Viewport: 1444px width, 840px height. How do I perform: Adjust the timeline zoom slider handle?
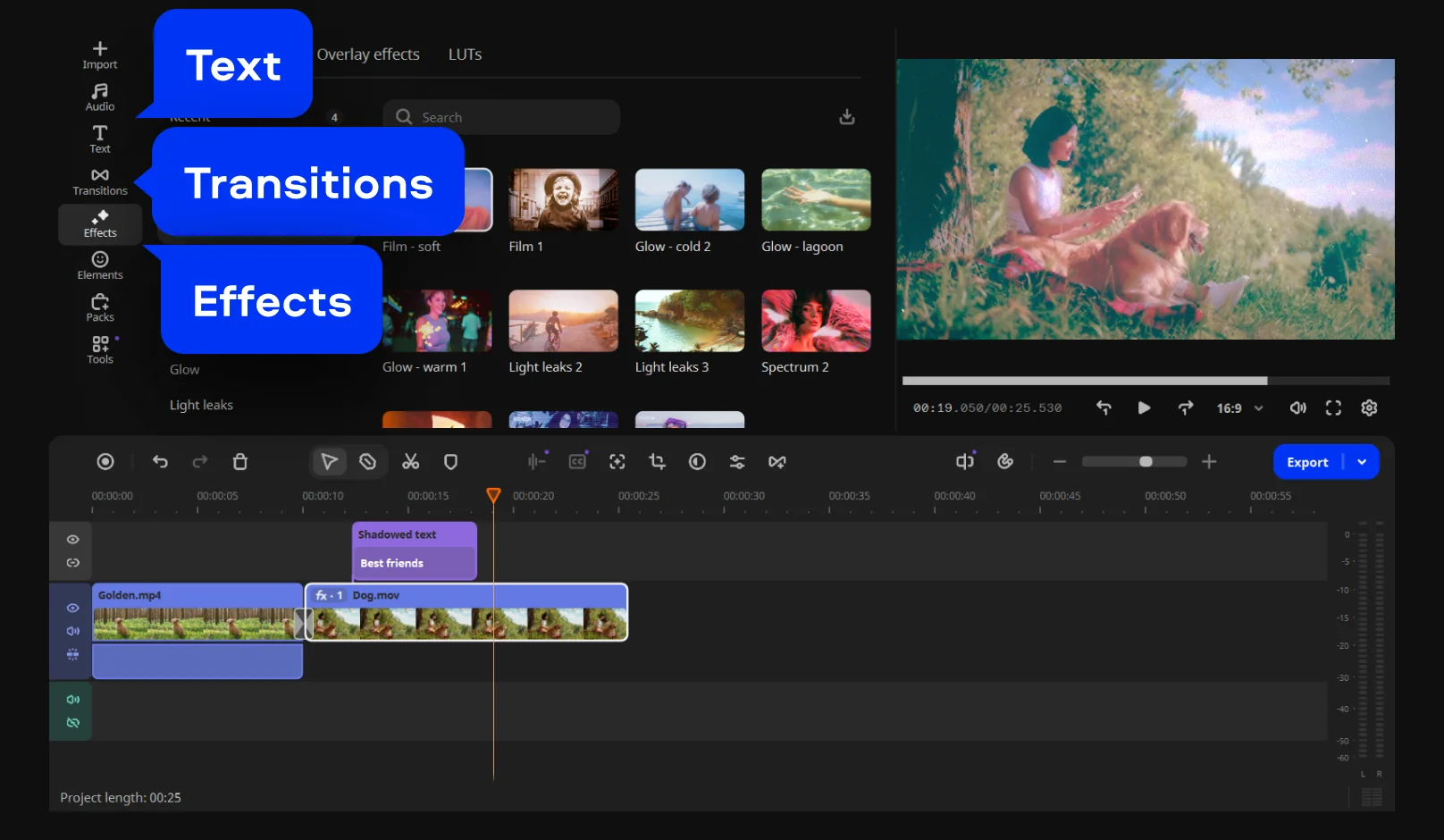1146,462
